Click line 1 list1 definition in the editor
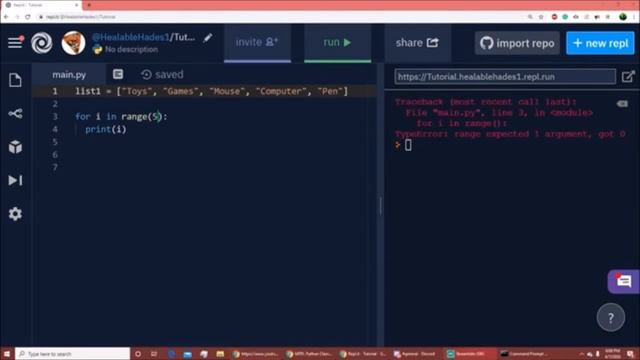The image size is (640, 360). pos(211,91)
